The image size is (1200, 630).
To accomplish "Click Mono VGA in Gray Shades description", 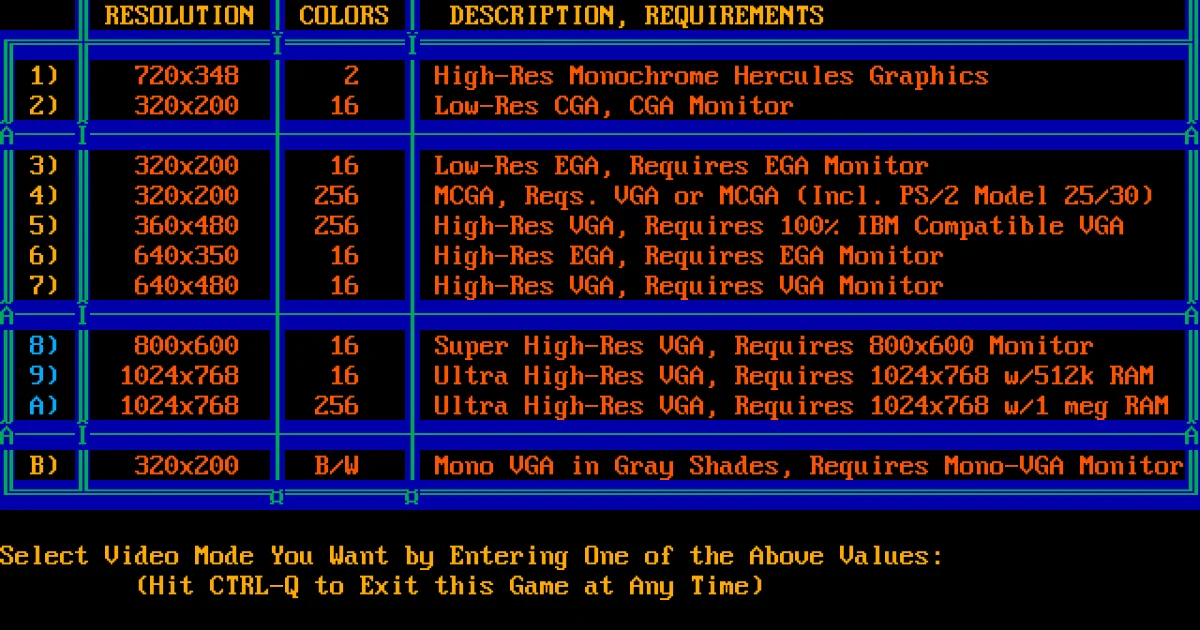I will pyautogui.click(x=809, y=466).
